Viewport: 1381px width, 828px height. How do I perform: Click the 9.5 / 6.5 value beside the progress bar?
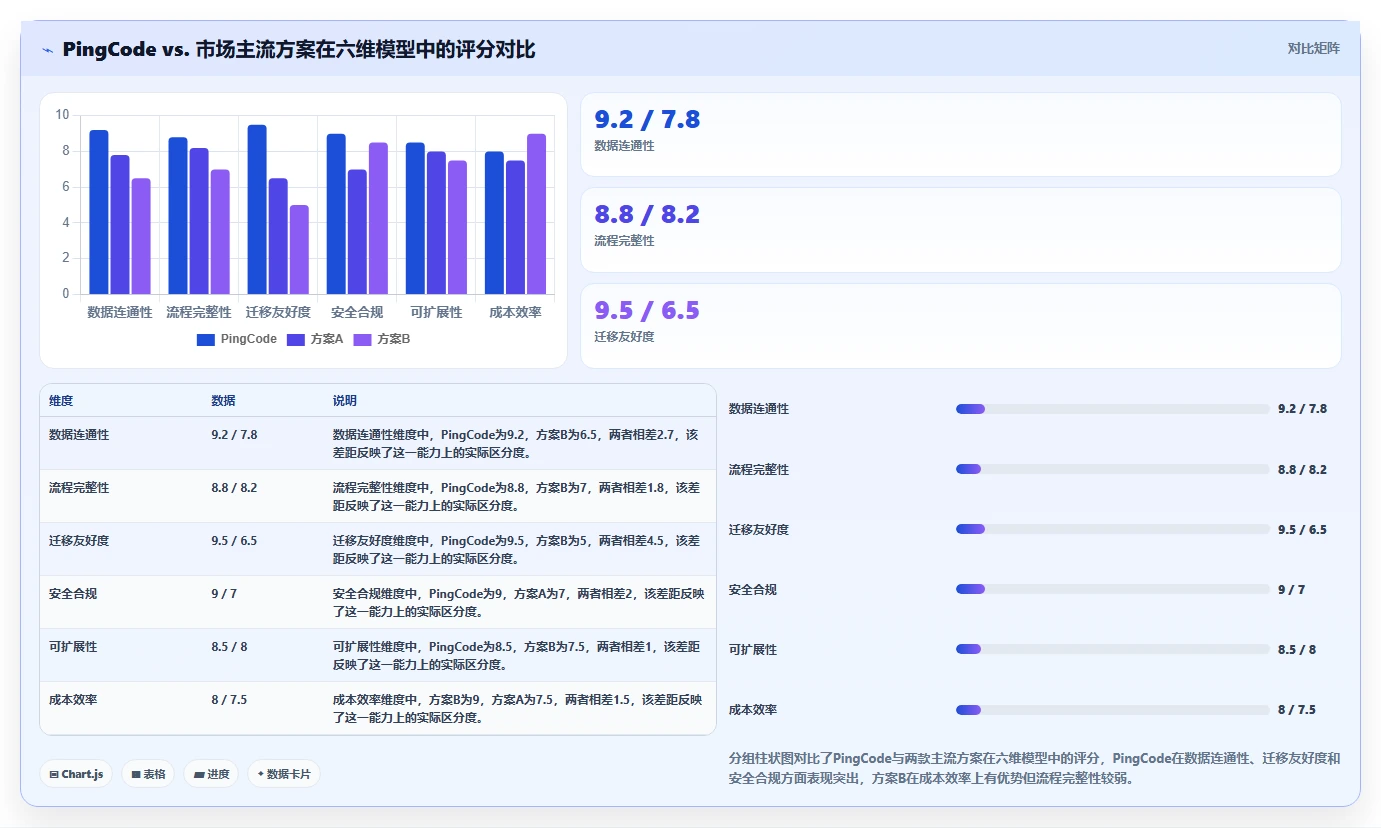point(1302,529)
